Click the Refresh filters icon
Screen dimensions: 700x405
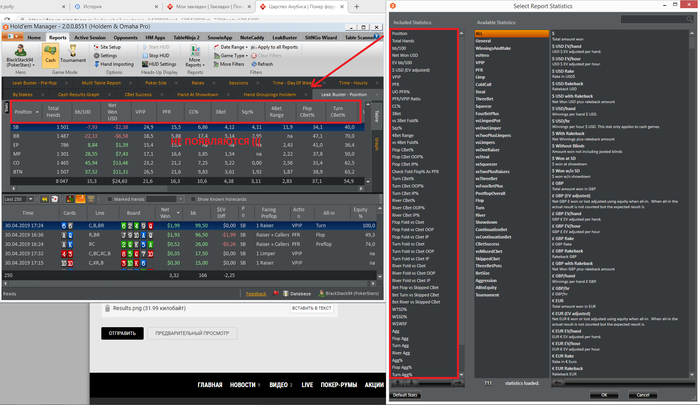254,64
